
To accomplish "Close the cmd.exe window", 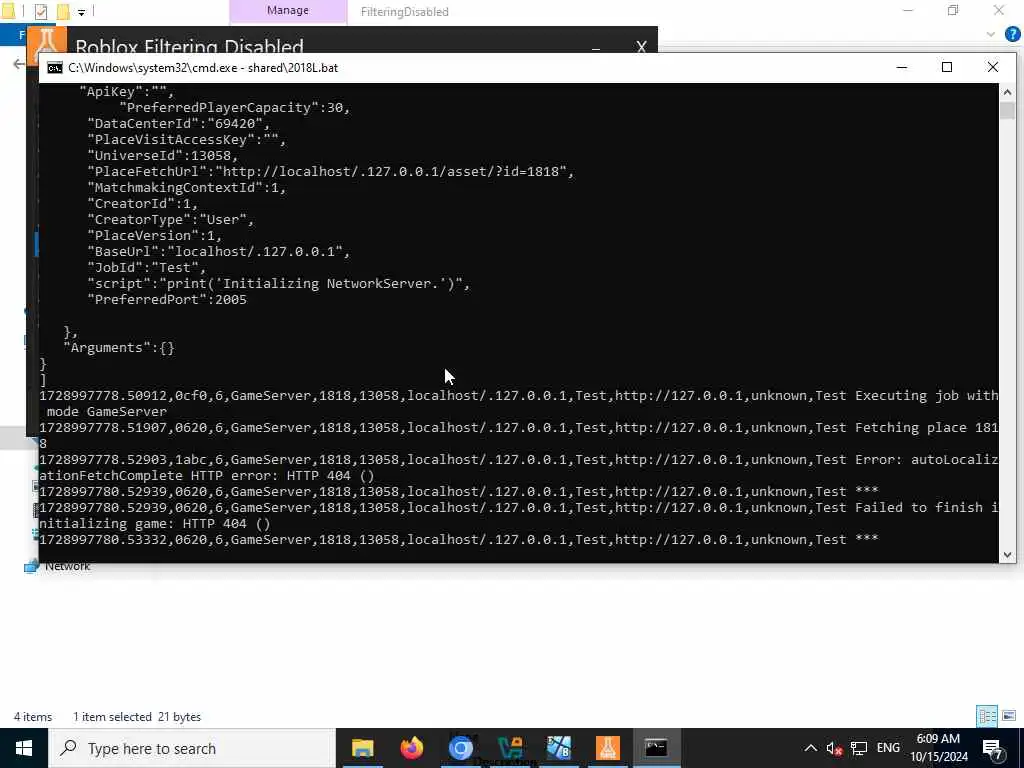I will pyautogui.click(x=993, y=67).
